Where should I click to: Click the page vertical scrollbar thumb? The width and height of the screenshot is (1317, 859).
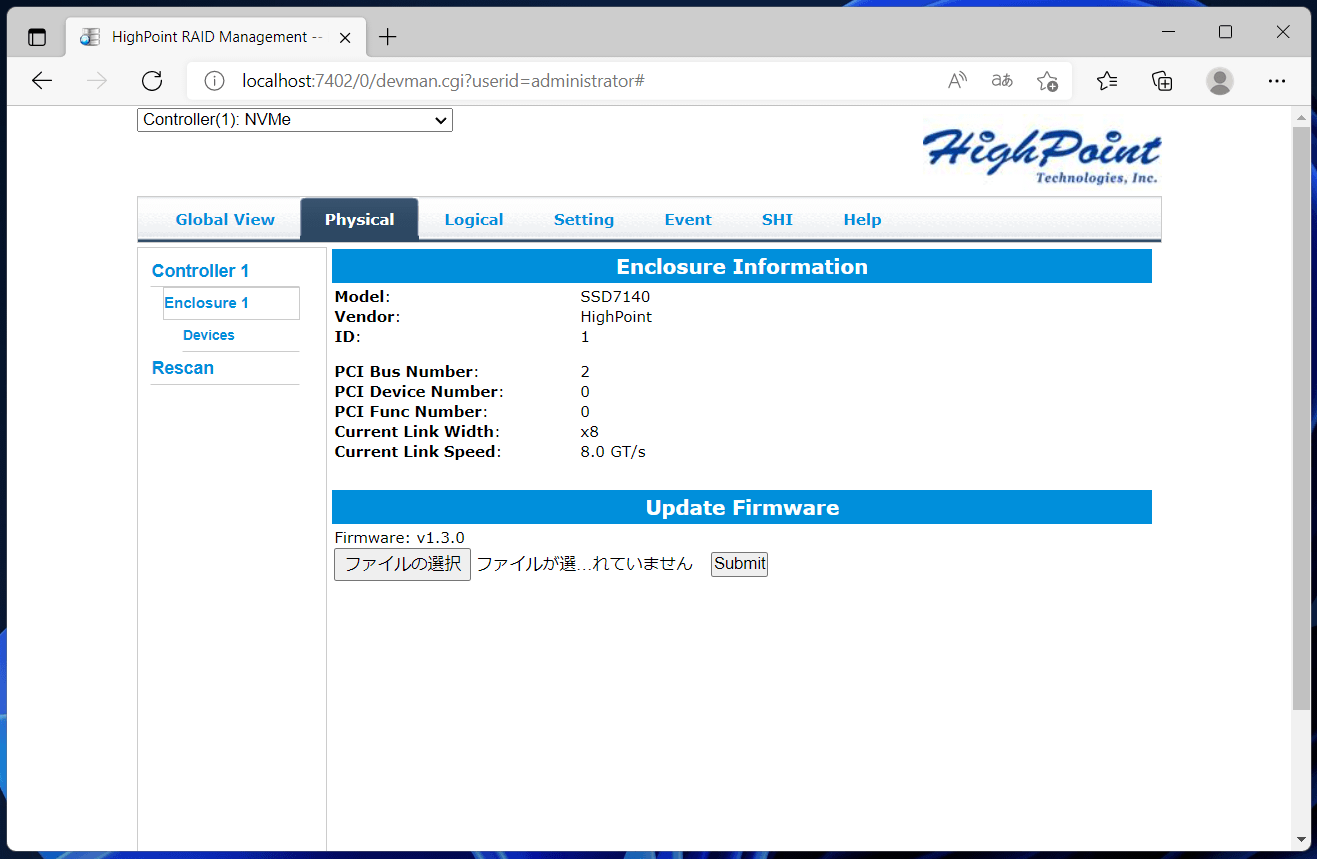pos(1301,418)
